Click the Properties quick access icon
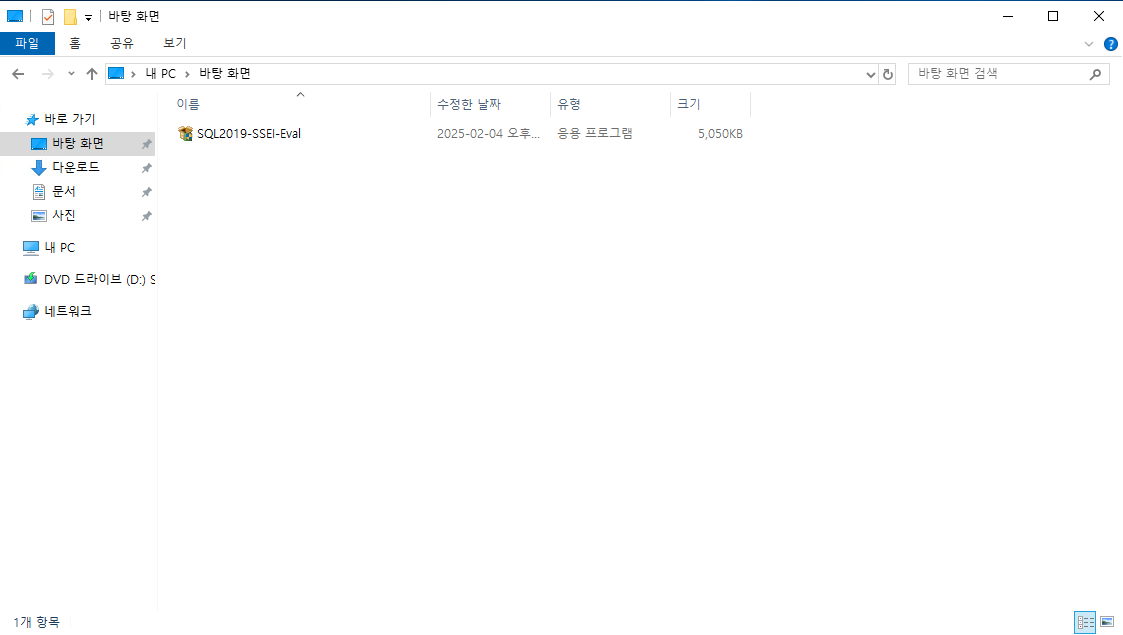Viewport: 1123px width, 635px height. pos(48,16)
